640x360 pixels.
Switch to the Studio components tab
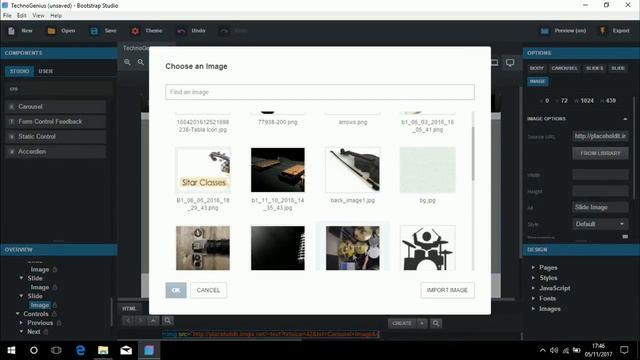(20, 71)
